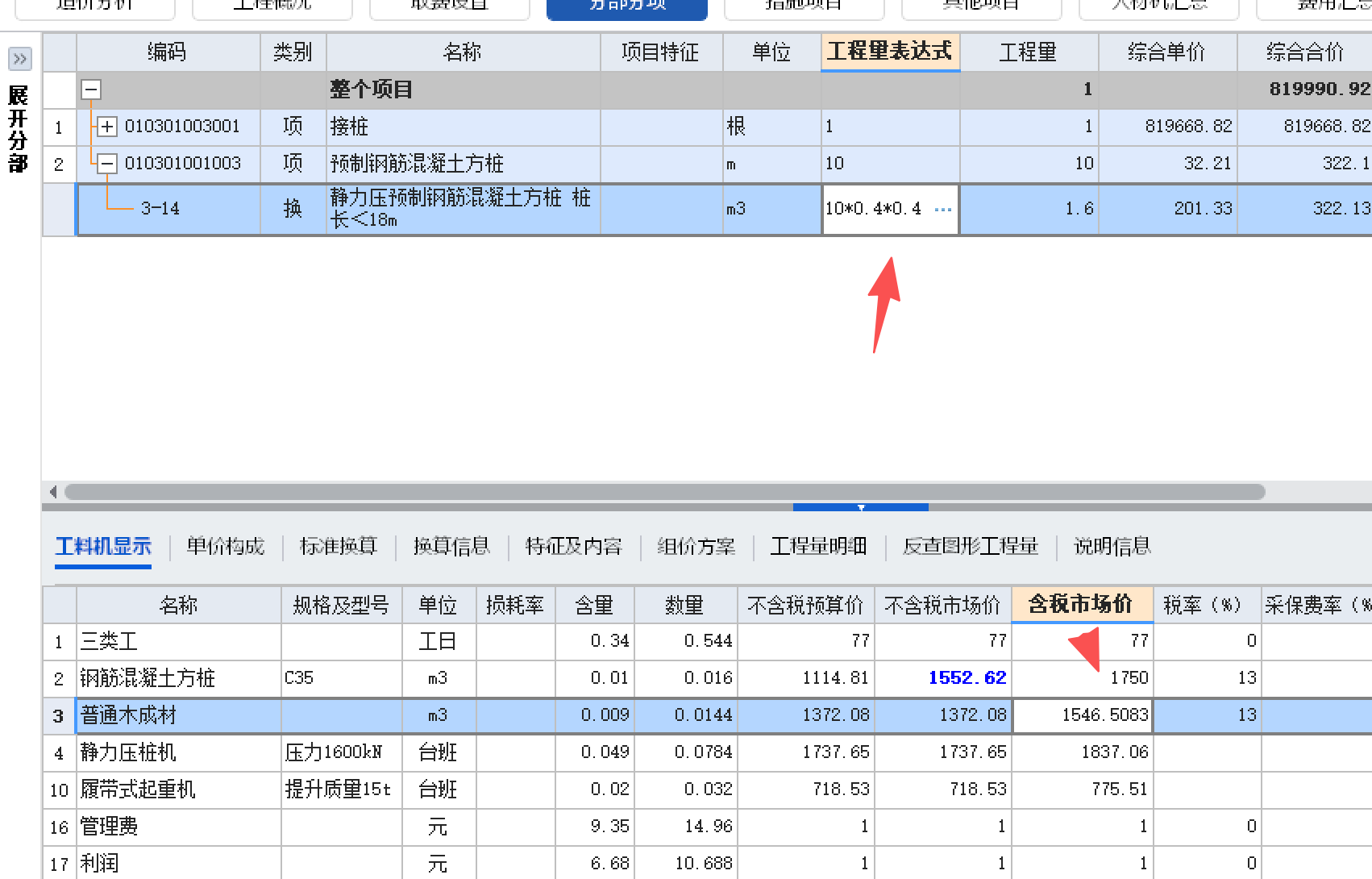Click the 静力压预制钢筋混凝土方桩 name cell

pyautogui.click(x=463, y=209)
